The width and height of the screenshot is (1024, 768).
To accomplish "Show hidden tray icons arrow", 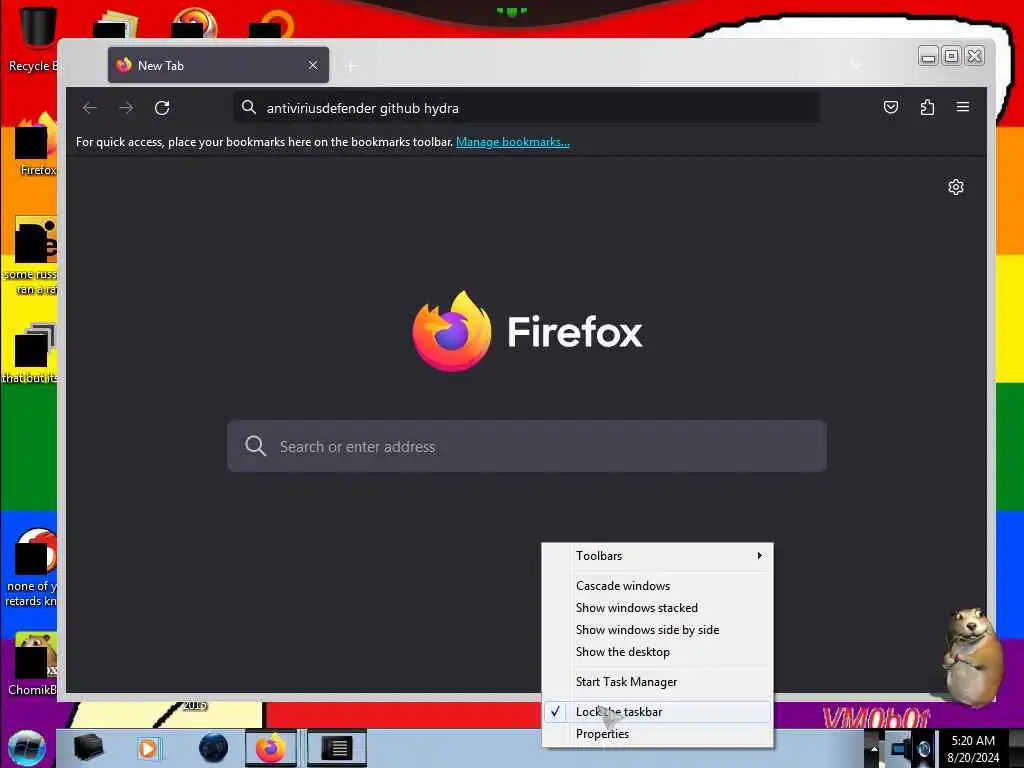I will [874, 749].
